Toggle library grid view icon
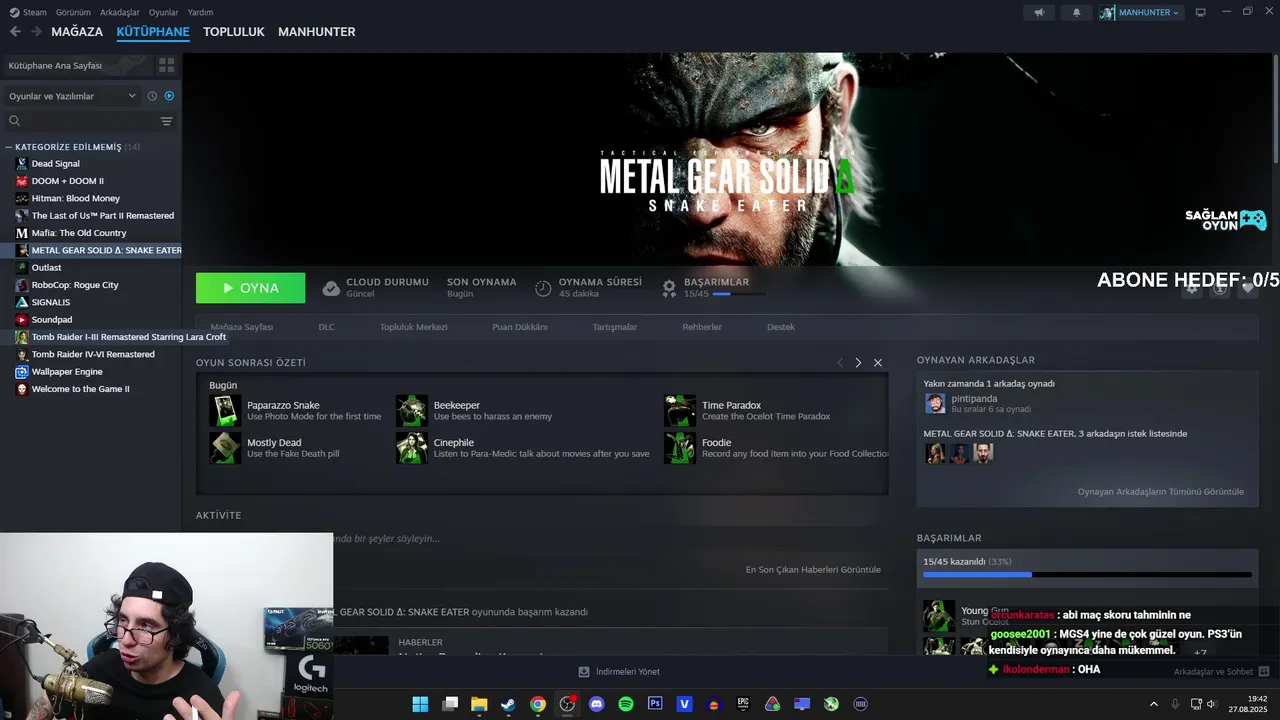 point(166,65)
